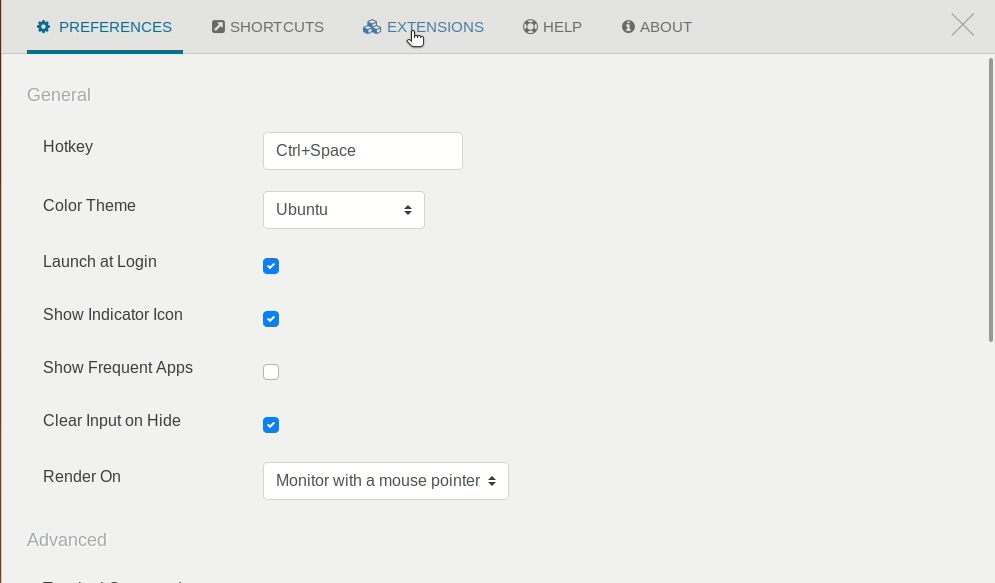Click the vertical scrollbar thumb

(991, 200)
